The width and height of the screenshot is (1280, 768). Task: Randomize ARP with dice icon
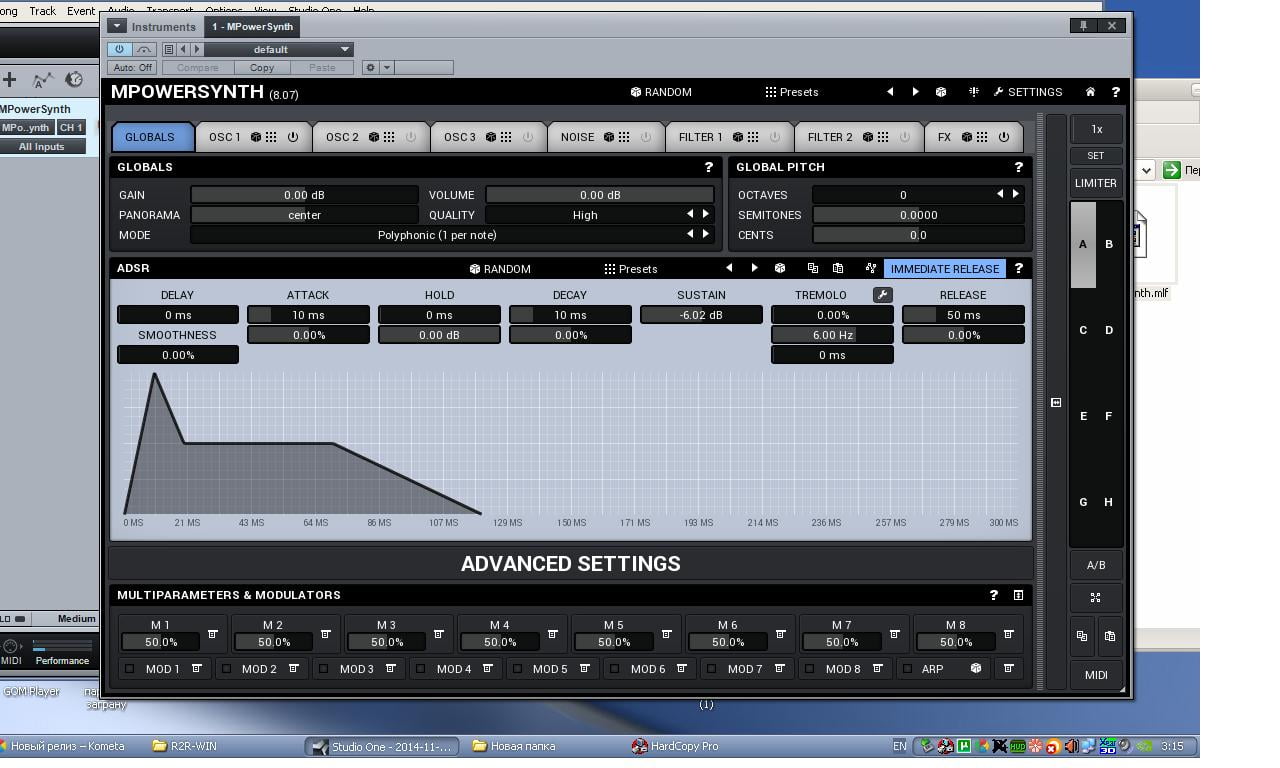[976, 668]
